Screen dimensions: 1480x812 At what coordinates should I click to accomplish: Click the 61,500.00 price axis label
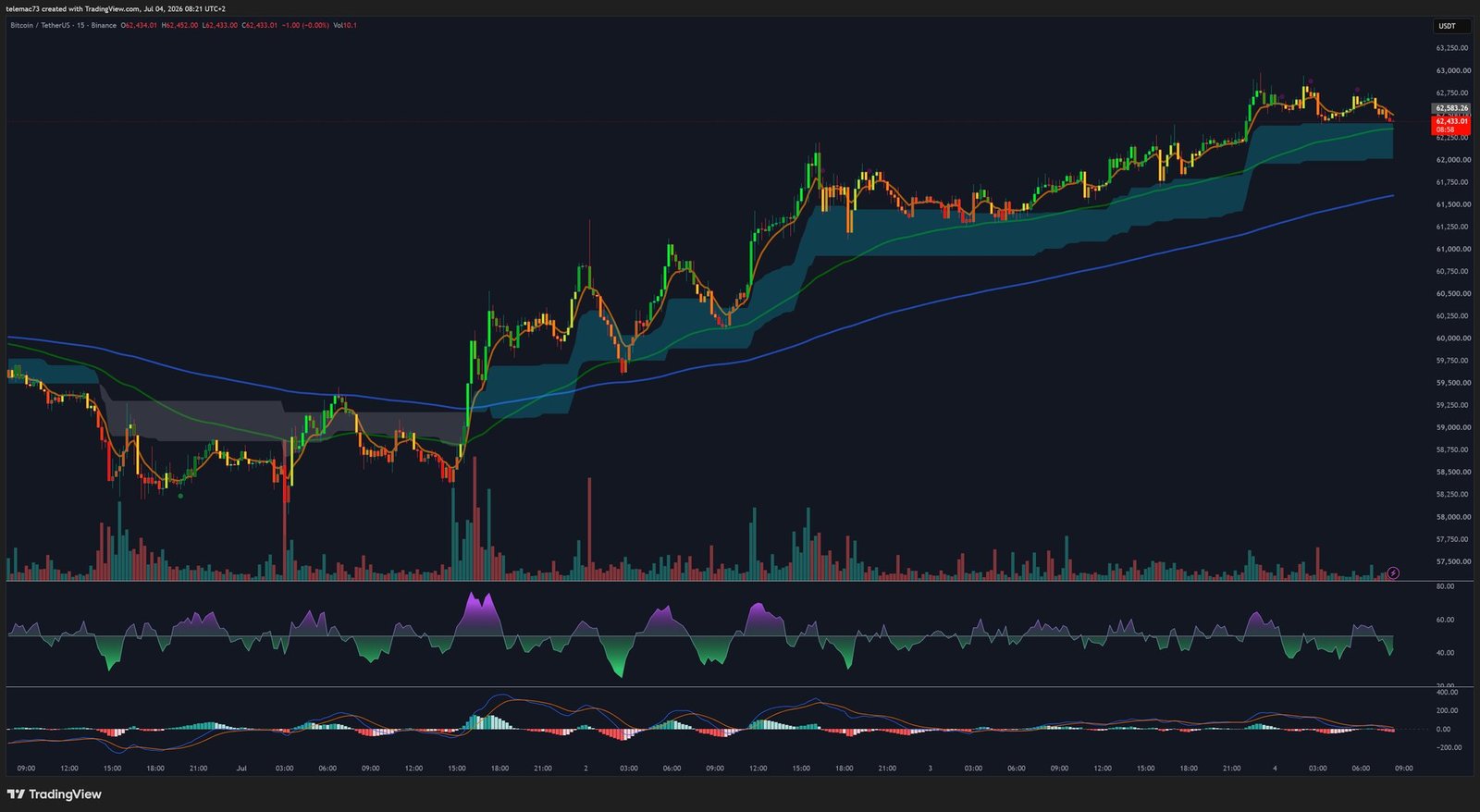pyautogui.click(x=1452, y=204)
